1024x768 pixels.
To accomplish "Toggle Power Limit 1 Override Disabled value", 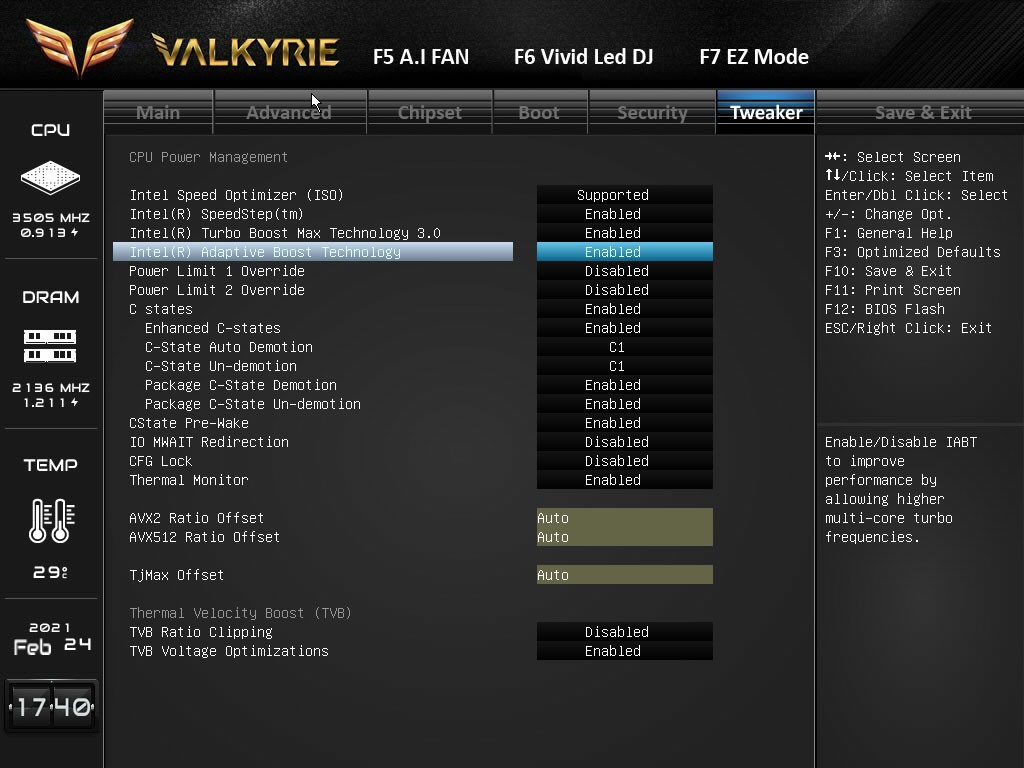I will pos(624,271).
